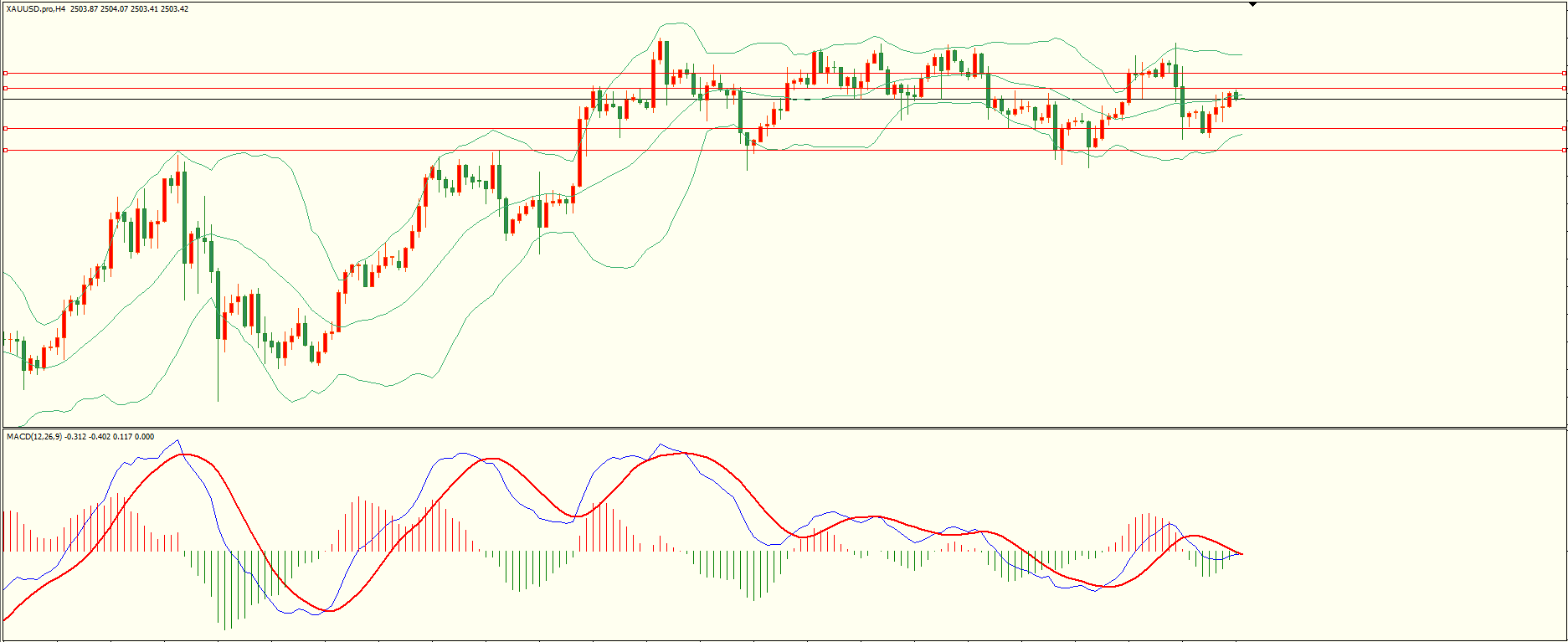The width and height of the screenshot is (1568, 642).
Task: Click the right end of lower Bollinger band
Action: click(x=1241, y=134)
